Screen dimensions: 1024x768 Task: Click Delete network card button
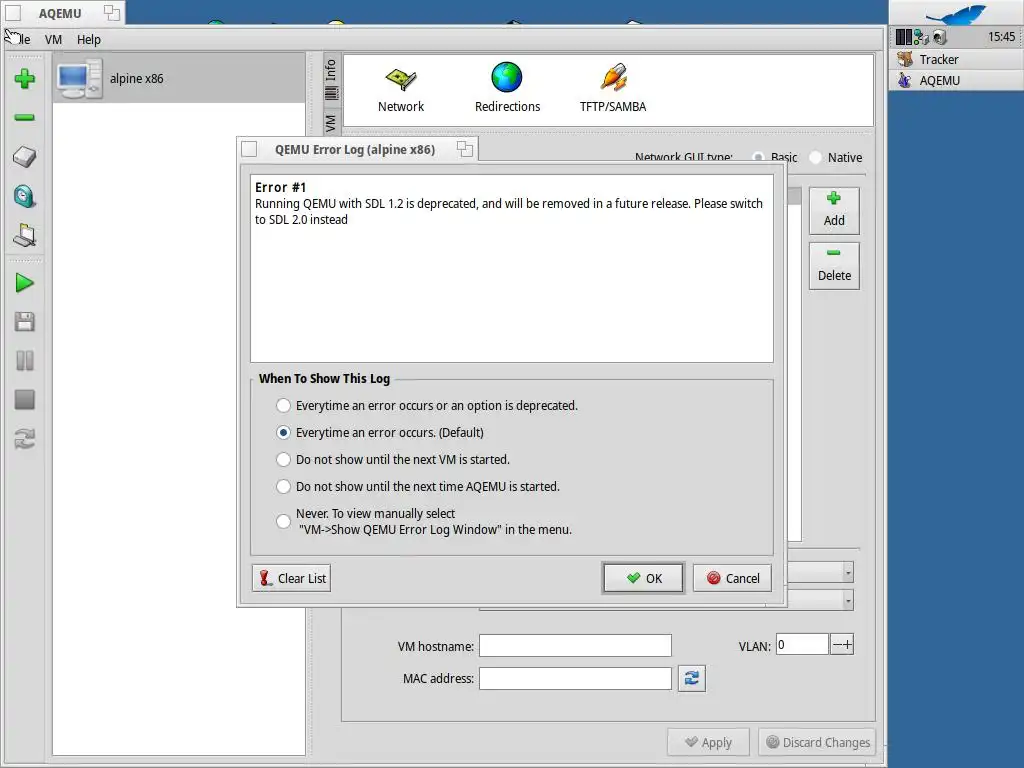tap(834, 265)
